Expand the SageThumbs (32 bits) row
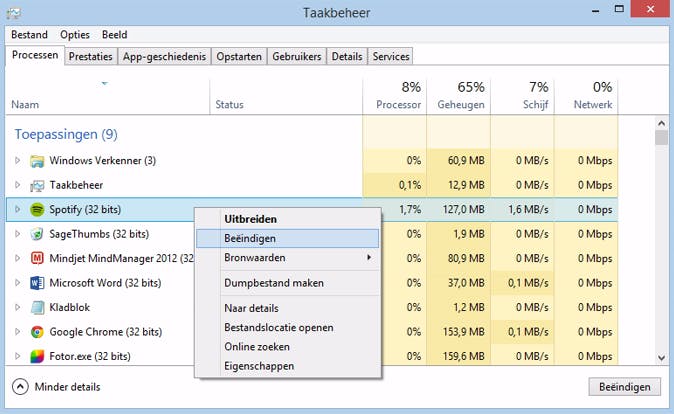Screen dimensions: 674x414 [x=17, y=234]
